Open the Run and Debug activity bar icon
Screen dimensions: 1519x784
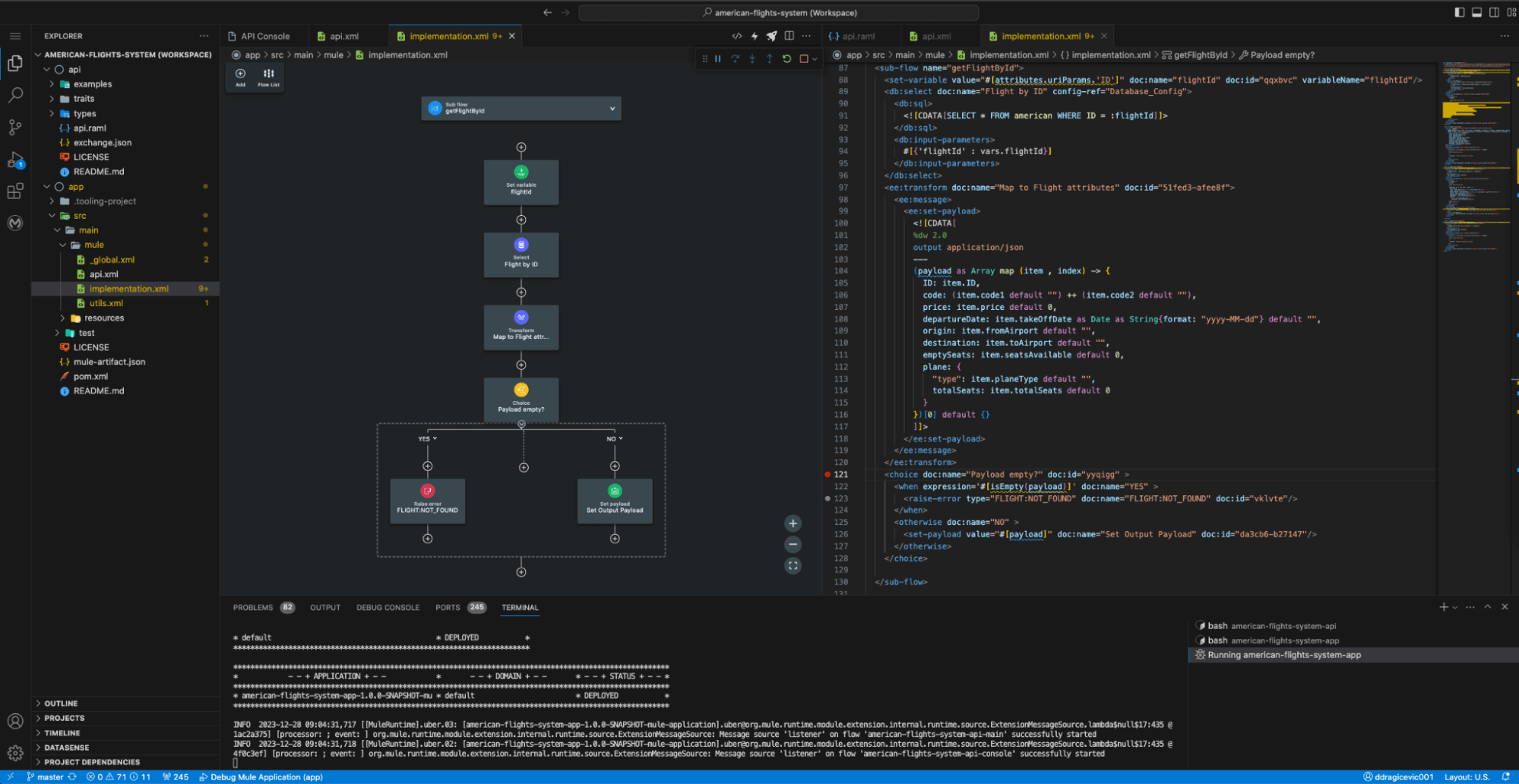pyautogui.click(x=15, y=160)
